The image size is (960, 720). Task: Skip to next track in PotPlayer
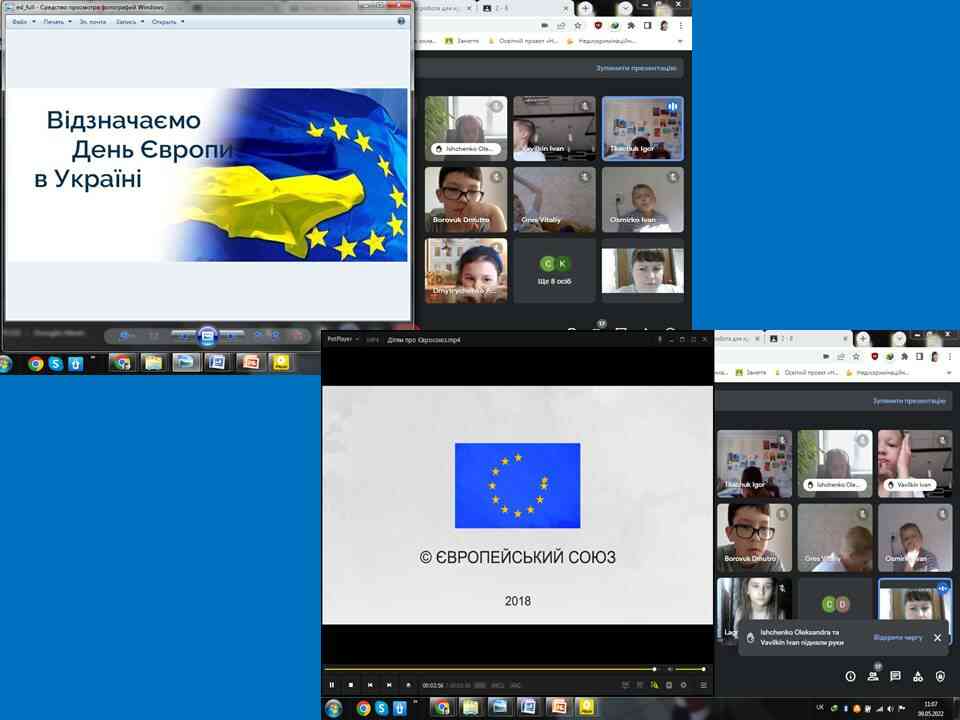(x=389, y=684)
